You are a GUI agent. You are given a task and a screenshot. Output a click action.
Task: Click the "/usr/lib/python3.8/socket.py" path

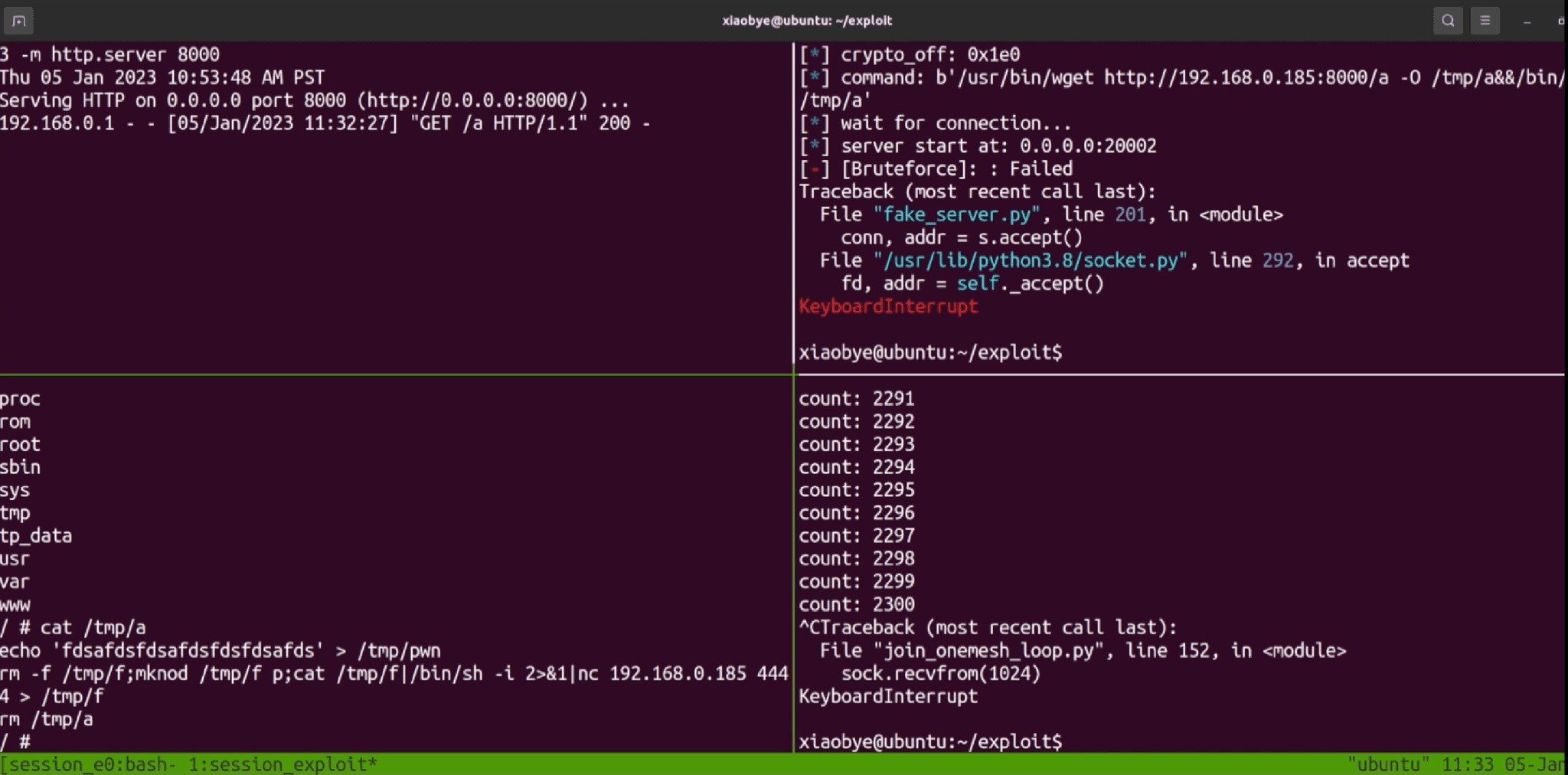pyautogui.click(x=1031, y=260)
